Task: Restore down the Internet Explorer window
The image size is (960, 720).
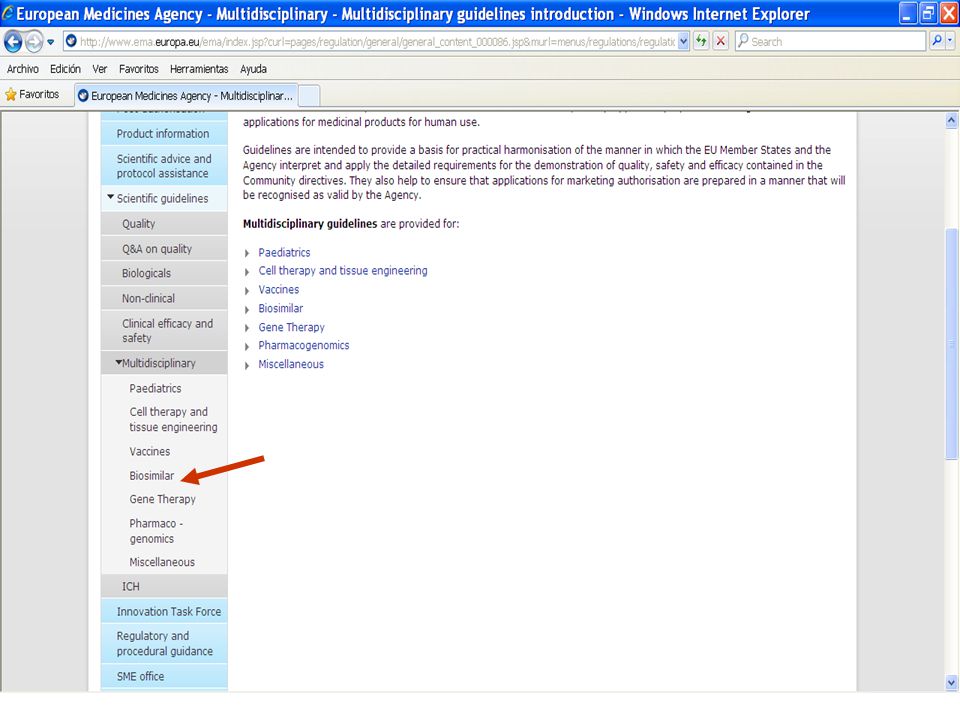Action: point(929,13)
